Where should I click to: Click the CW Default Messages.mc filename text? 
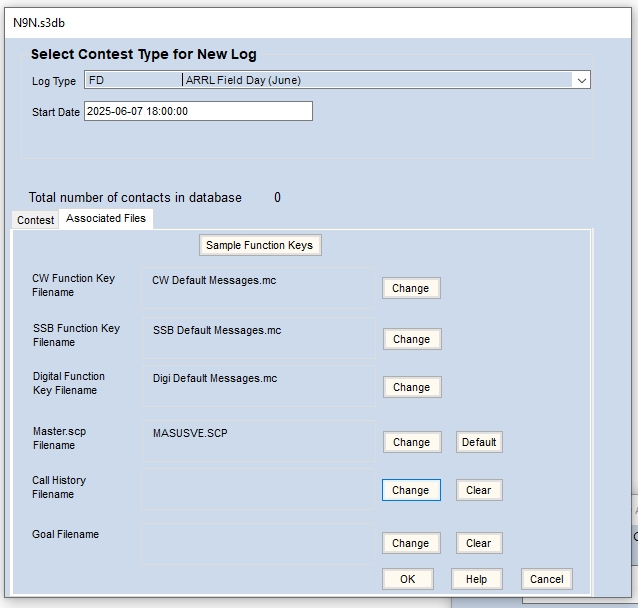(214, 281)
